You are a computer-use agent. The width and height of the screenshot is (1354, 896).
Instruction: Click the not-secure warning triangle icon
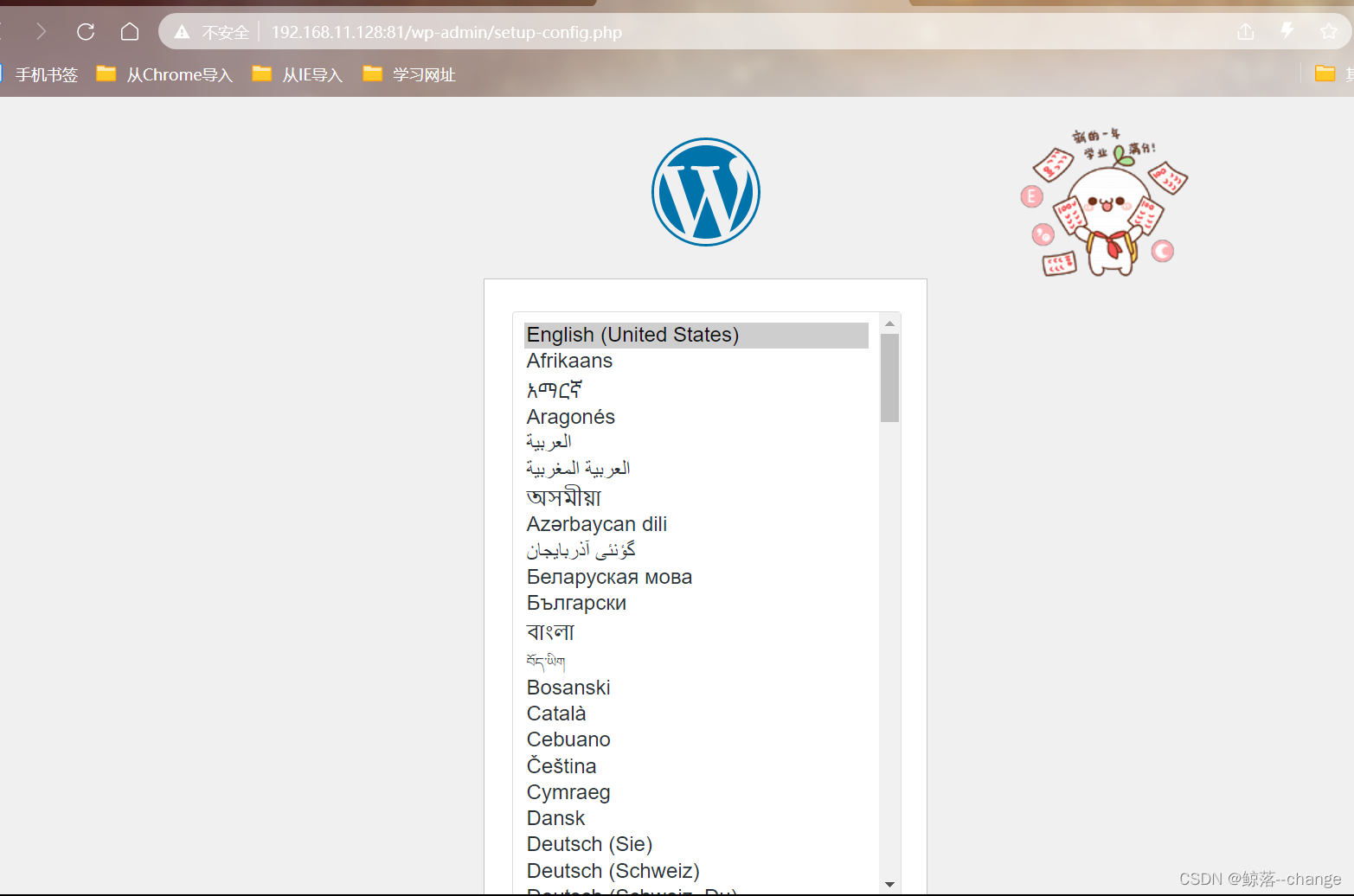point(182,32)
